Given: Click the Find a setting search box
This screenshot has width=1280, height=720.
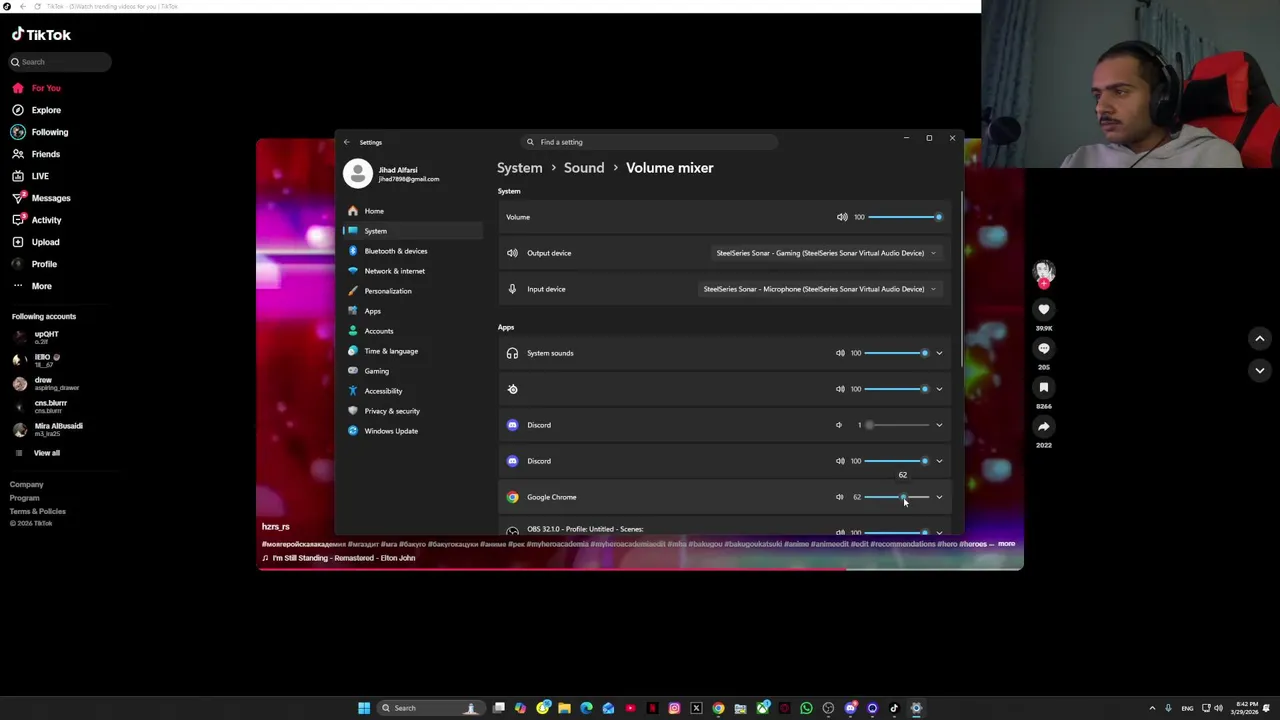Looking at the screenshot, I should [648, 142].
